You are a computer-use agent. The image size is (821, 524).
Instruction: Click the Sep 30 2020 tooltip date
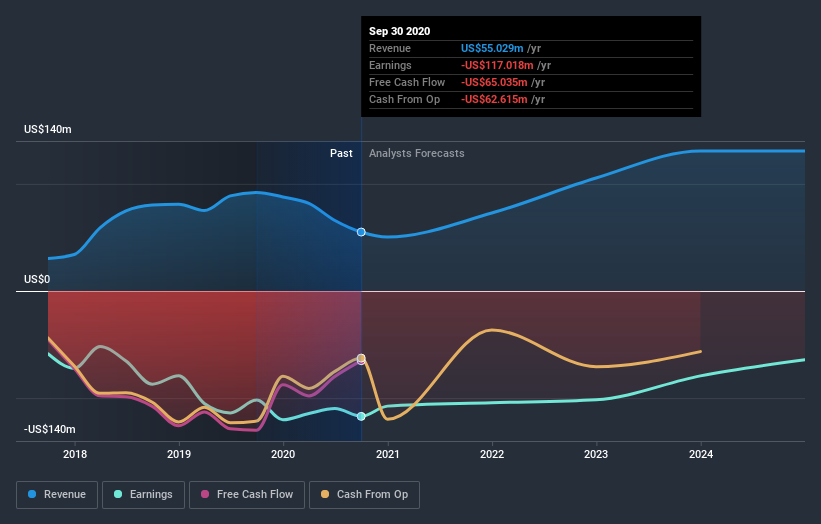[400, 31]
